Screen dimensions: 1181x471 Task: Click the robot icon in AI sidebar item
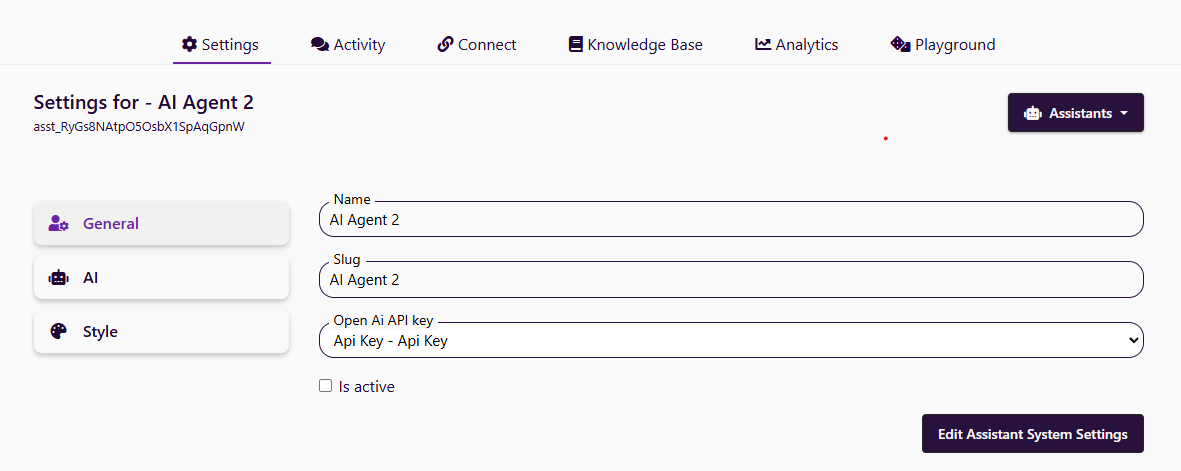click(58, 278)
